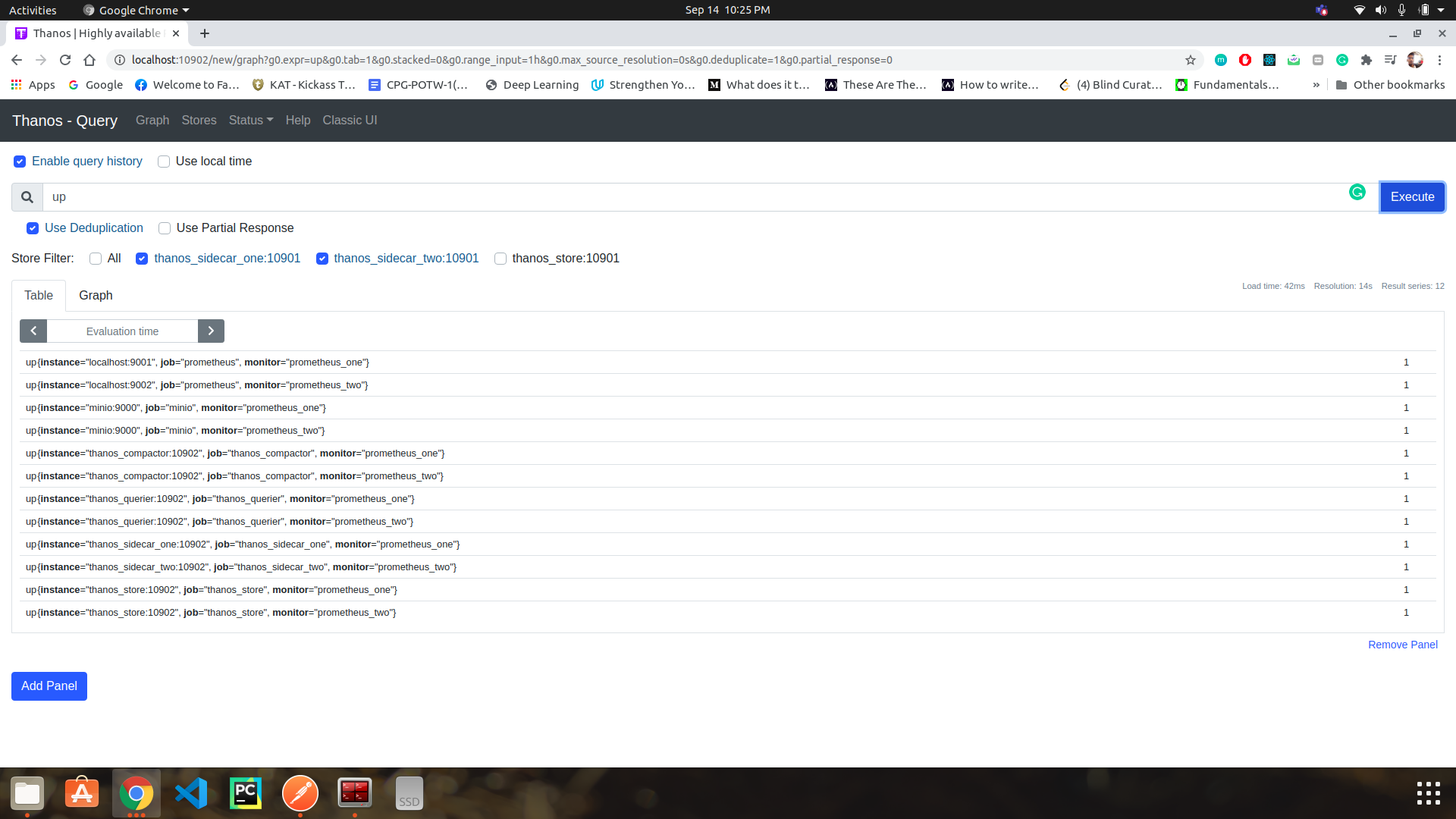This screenshot has height=819, width=1456.
Task: Open the Stores page in navbar
Action: [x=199, y=121]
